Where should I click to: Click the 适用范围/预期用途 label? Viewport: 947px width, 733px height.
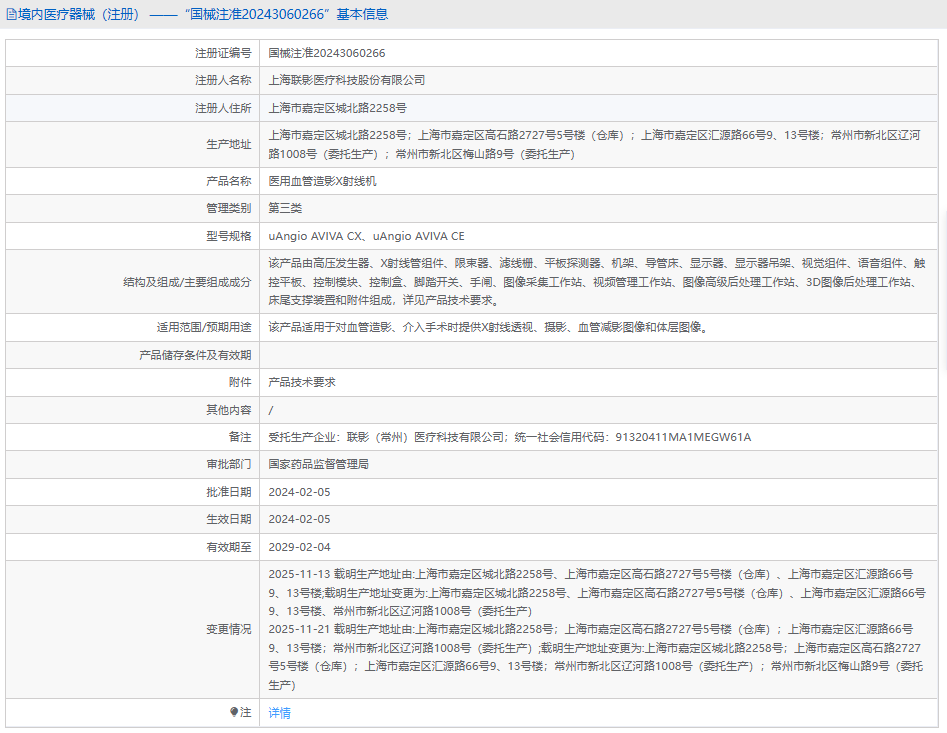(x=204, y=327)
